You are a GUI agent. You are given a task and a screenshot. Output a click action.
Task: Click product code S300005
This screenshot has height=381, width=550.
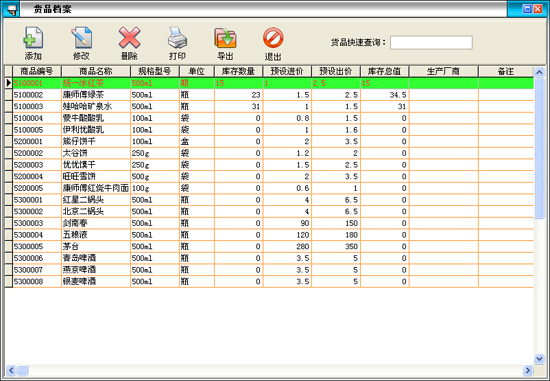(x=28, y=246)
